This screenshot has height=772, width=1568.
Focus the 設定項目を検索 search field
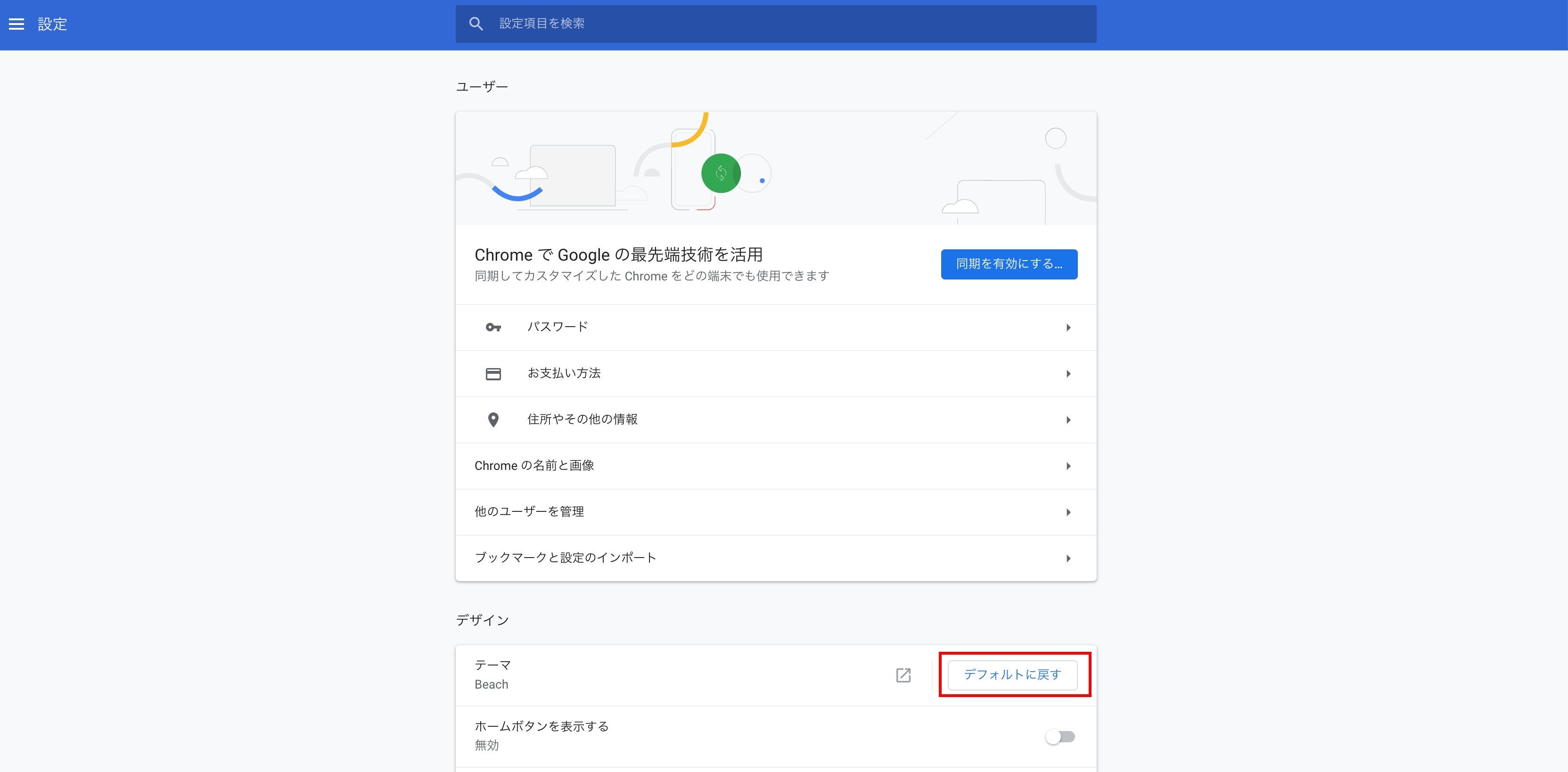coord(775,24)
